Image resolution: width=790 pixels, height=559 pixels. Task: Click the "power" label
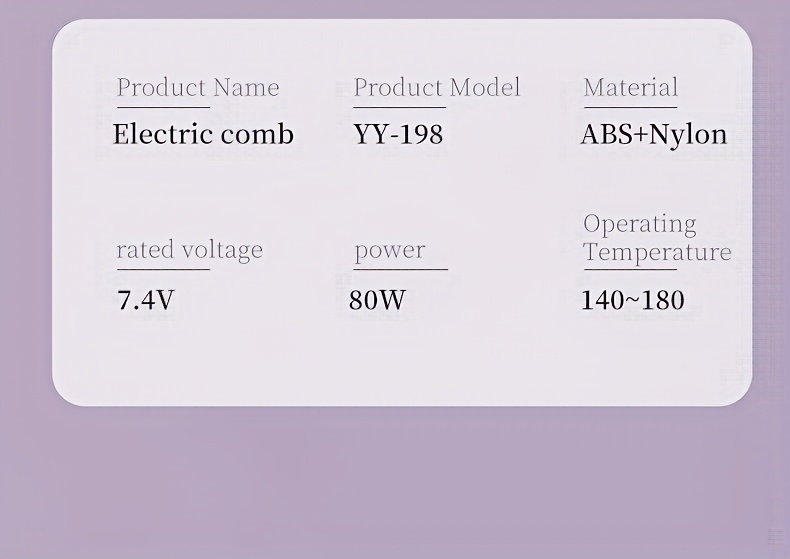click(389, 249)
